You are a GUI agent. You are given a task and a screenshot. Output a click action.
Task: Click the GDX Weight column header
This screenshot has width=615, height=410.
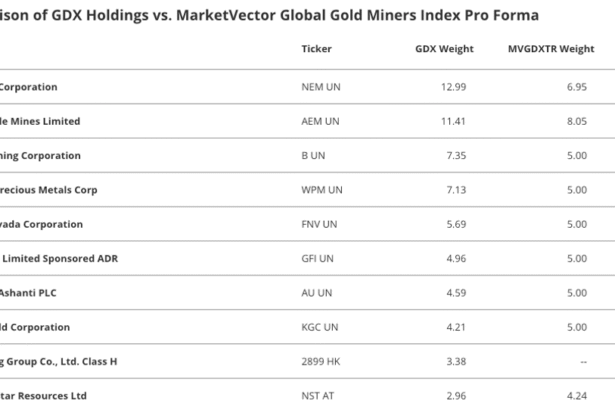pos(444,48)
